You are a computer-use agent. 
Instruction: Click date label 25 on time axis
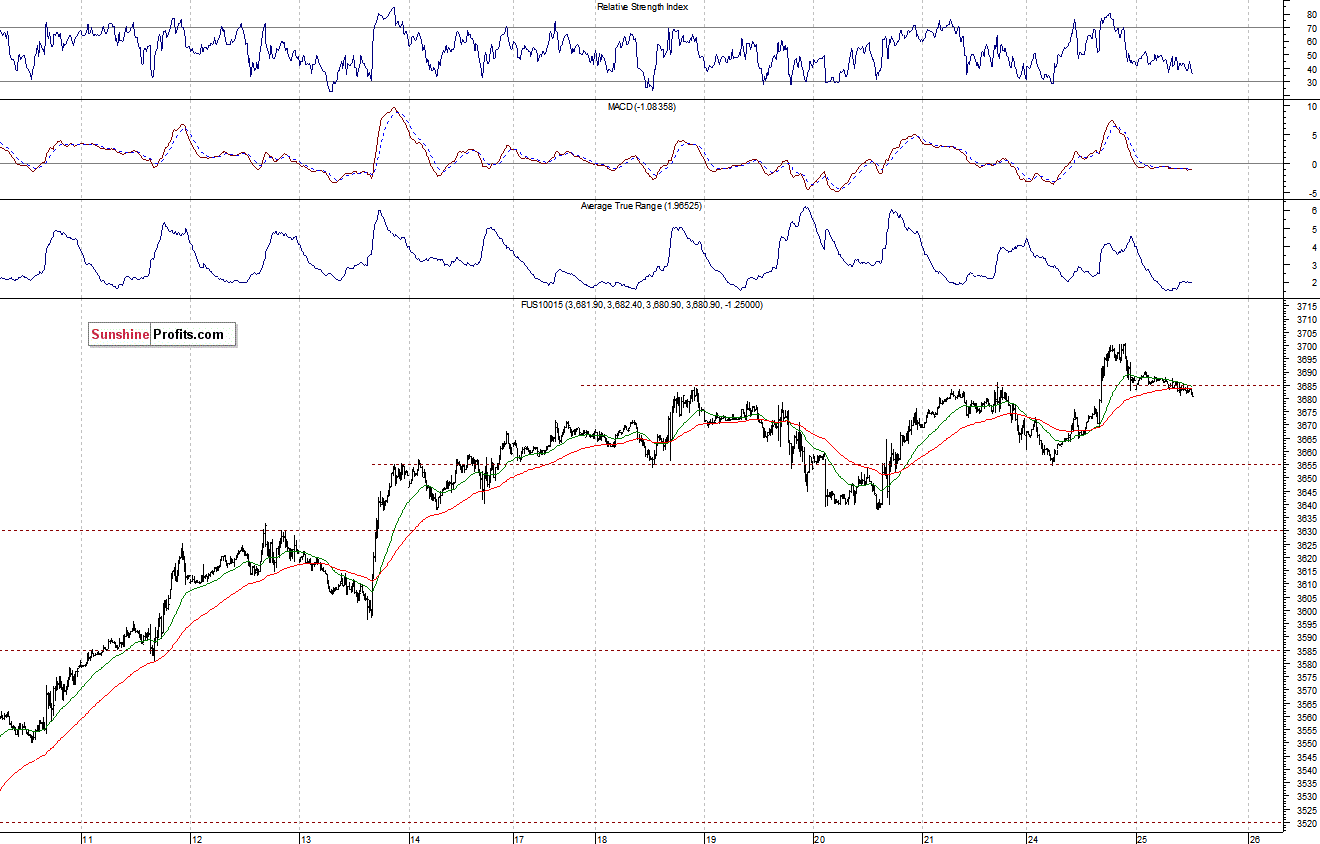pos(1142,839)
